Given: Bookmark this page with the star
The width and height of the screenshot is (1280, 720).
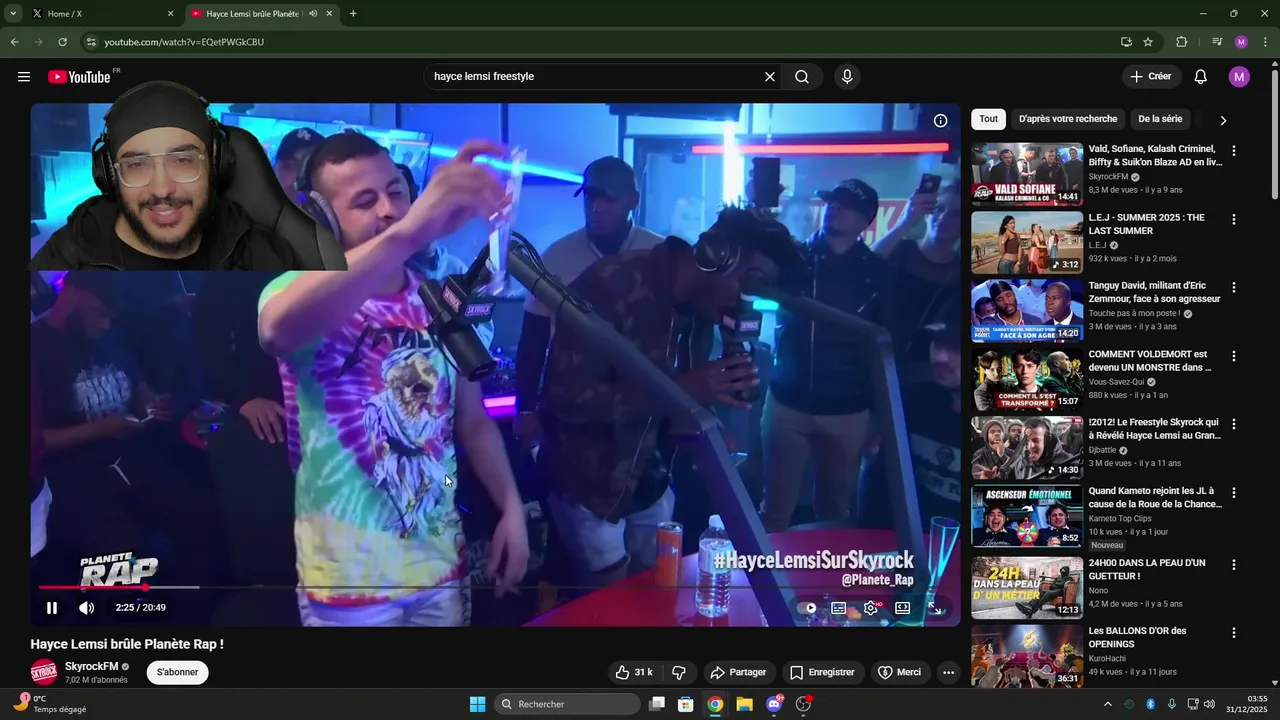Looking at the screenshot, I should 1148,42.
